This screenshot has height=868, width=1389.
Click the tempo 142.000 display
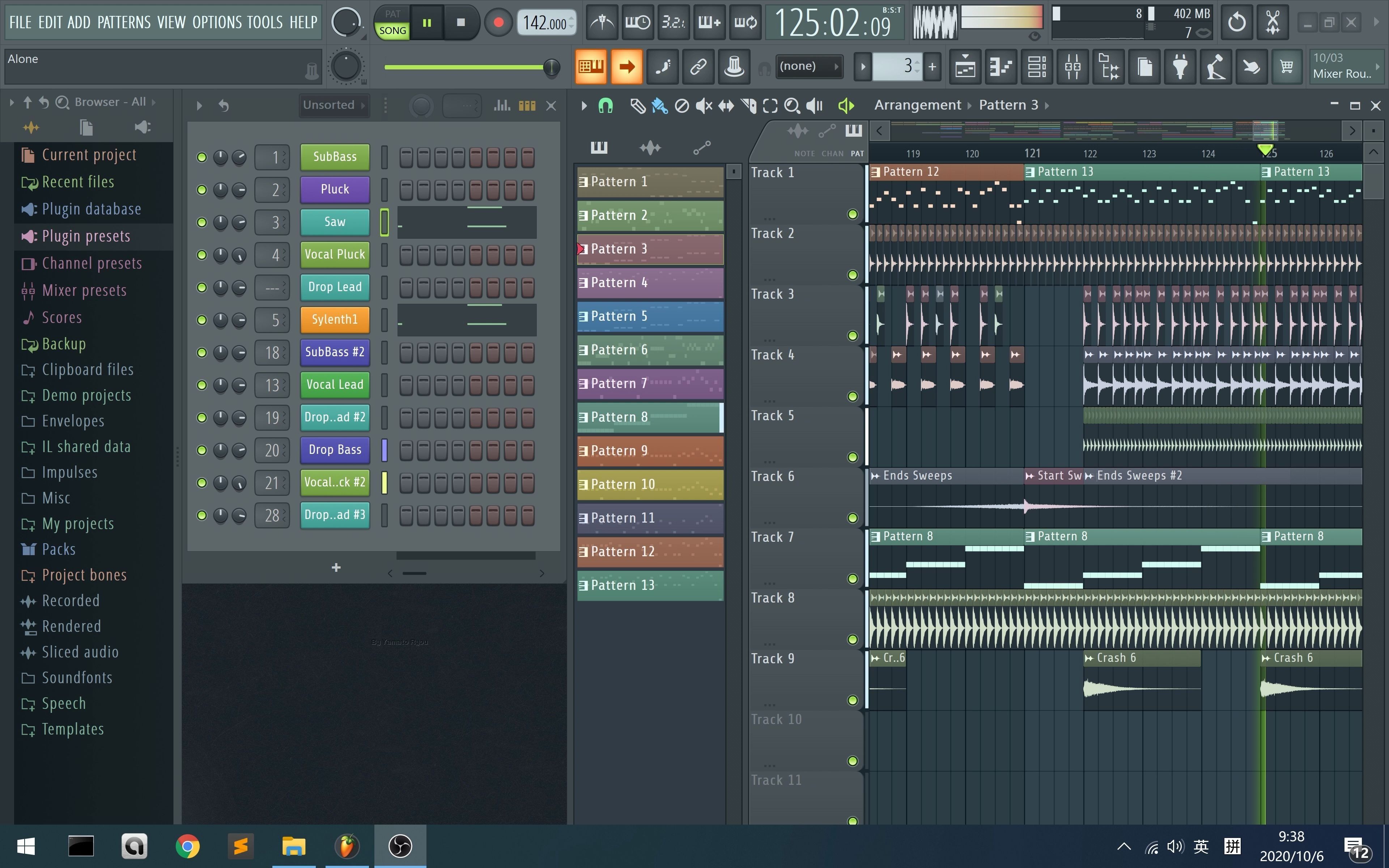click(x=546, y=23)
